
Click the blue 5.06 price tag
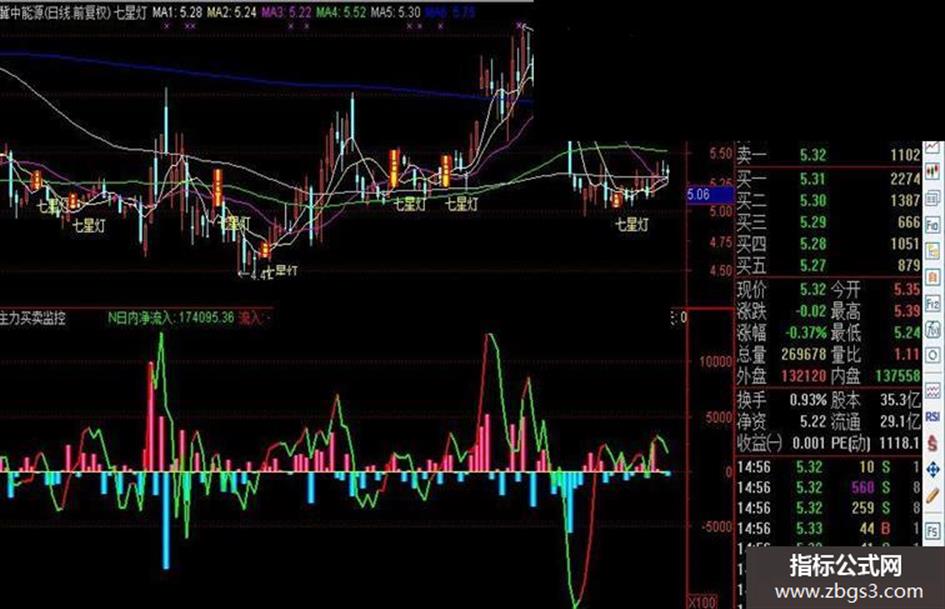tap(710, 194)
